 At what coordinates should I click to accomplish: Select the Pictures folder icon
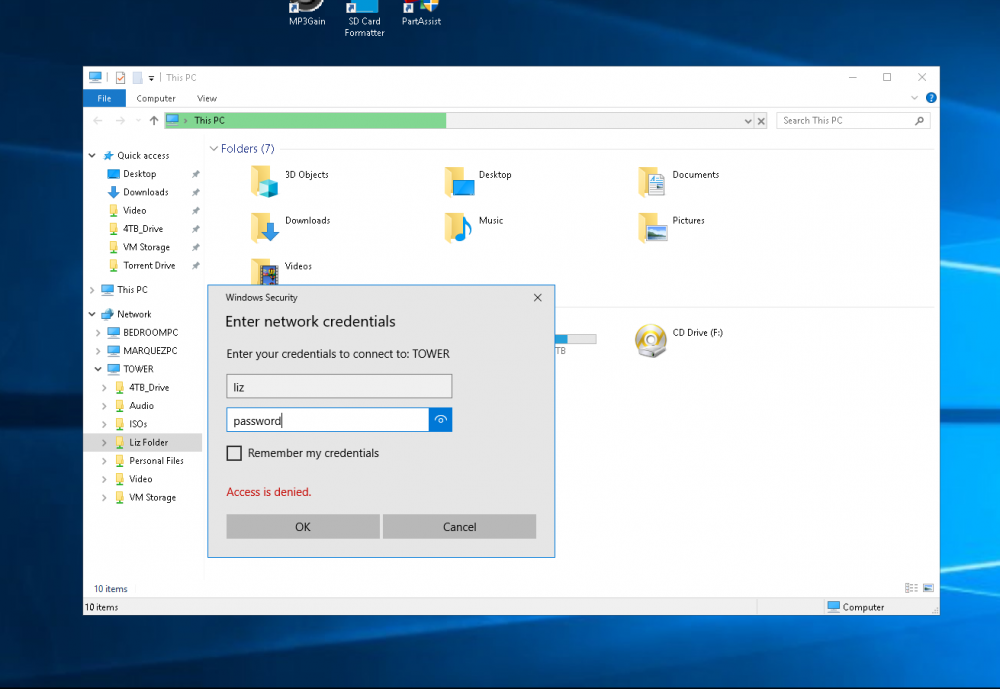coord(652,227)
